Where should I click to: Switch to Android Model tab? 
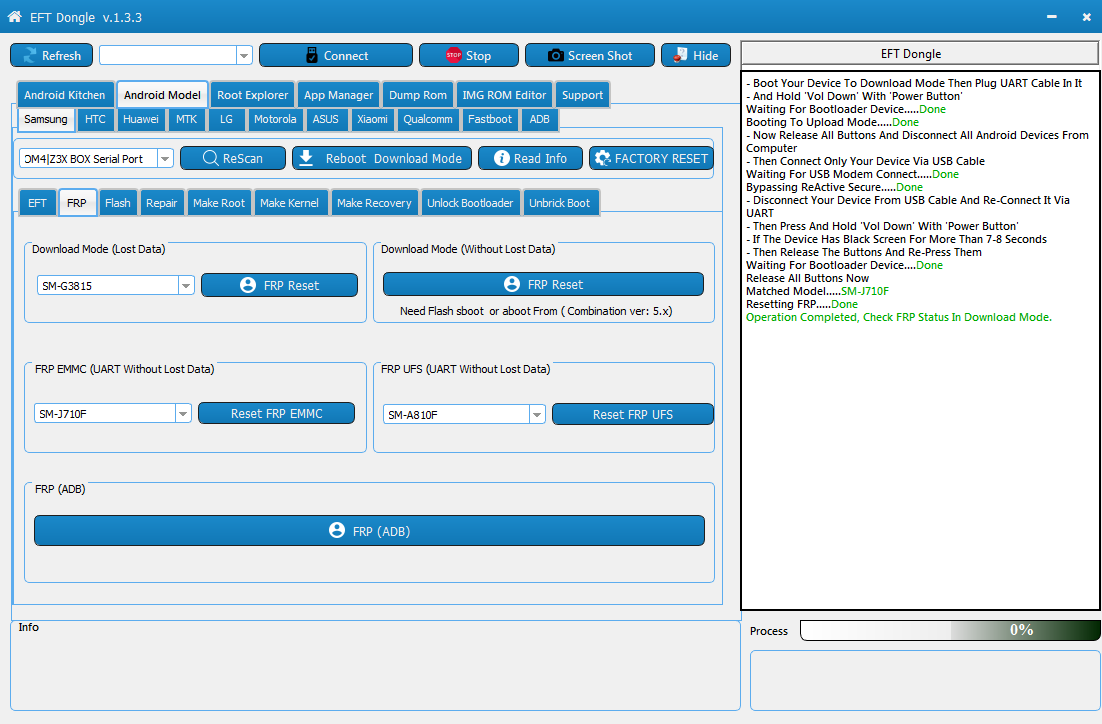(162, 95)
